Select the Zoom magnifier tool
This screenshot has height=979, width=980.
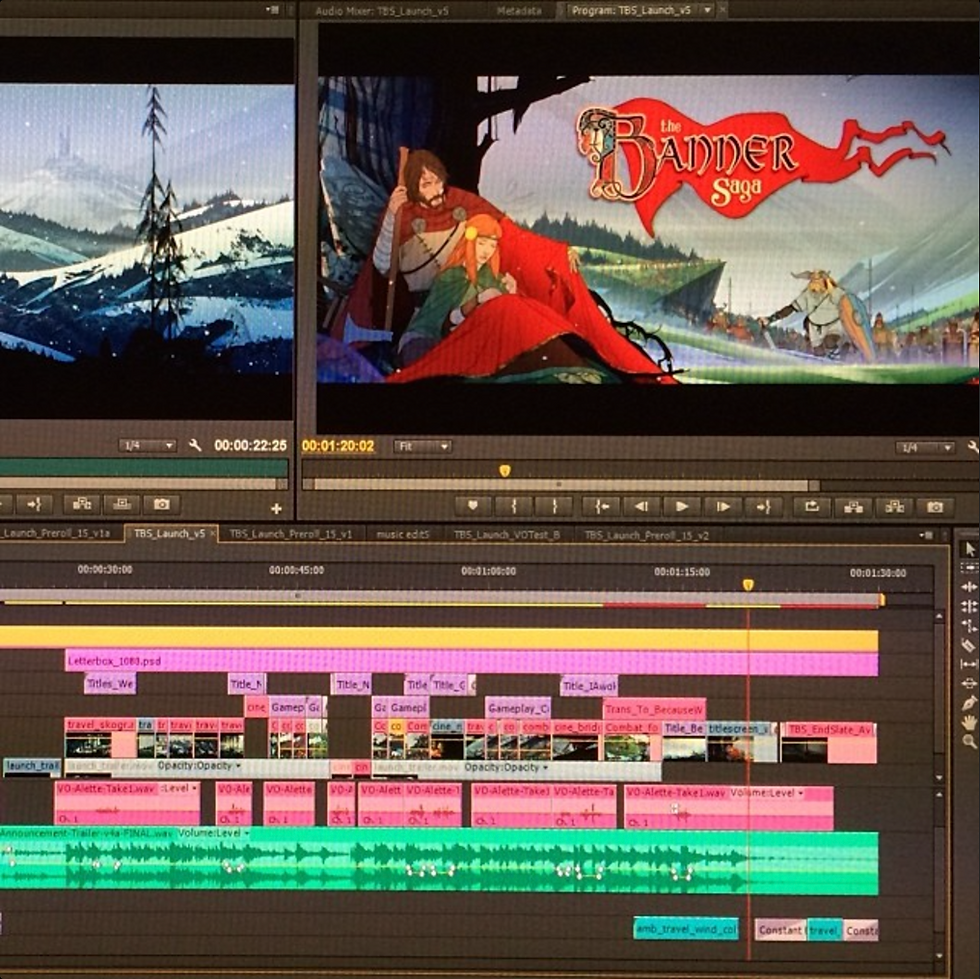tap(969, 742)
